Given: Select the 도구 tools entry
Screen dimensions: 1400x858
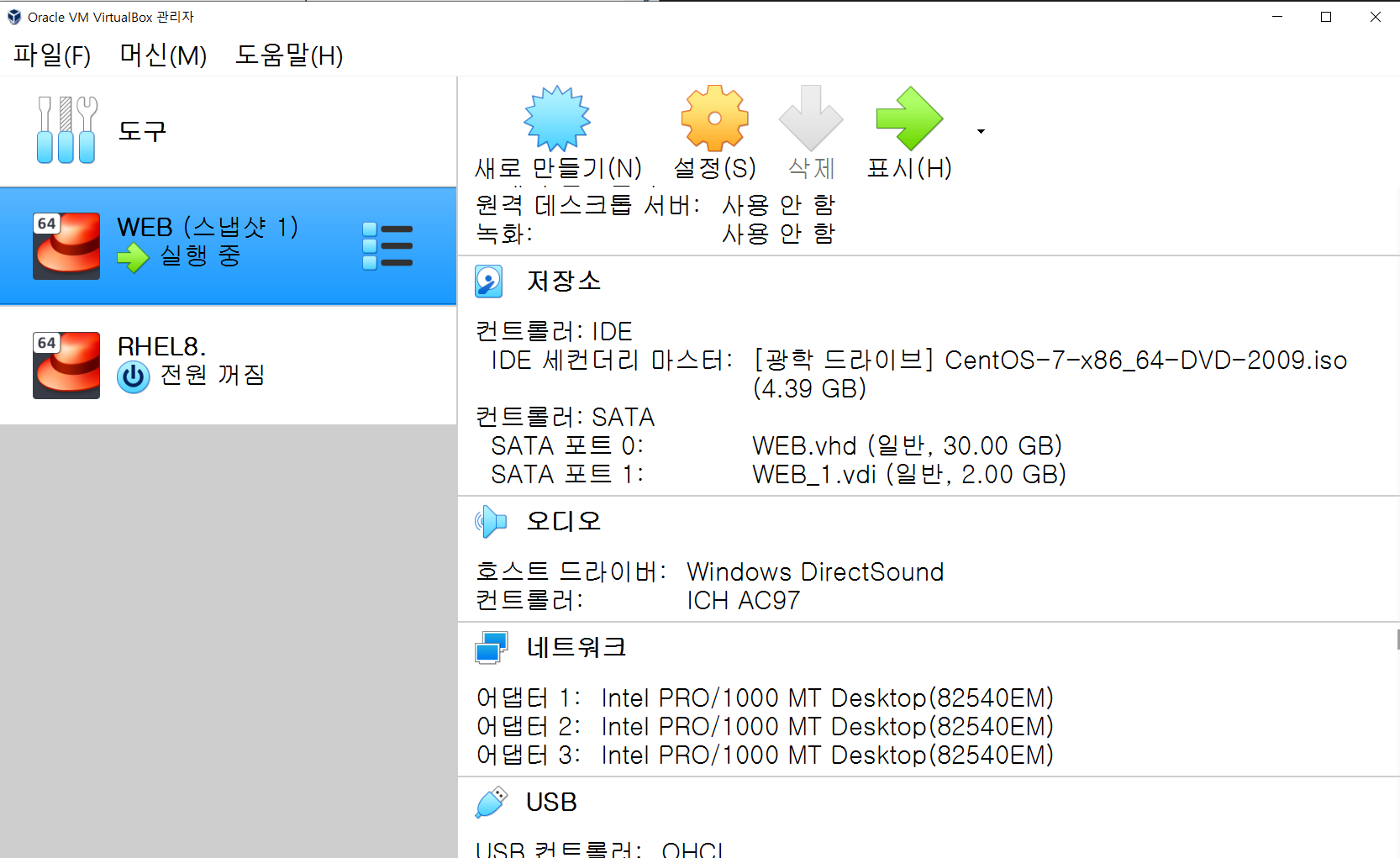Looking at the screenshot, I should 228,131.
